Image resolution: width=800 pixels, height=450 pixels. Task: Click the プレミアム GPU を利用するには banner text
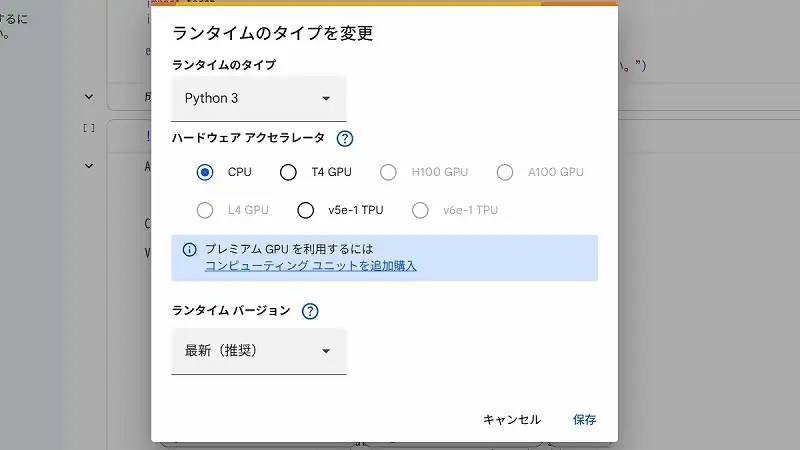tap(295, 249)
